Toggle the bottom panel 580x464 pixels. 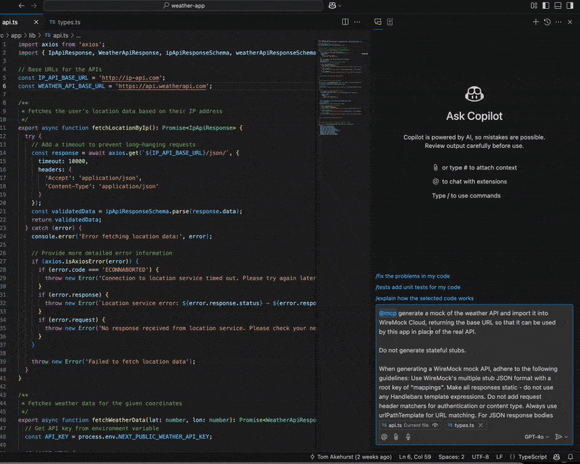pos(558,6)
